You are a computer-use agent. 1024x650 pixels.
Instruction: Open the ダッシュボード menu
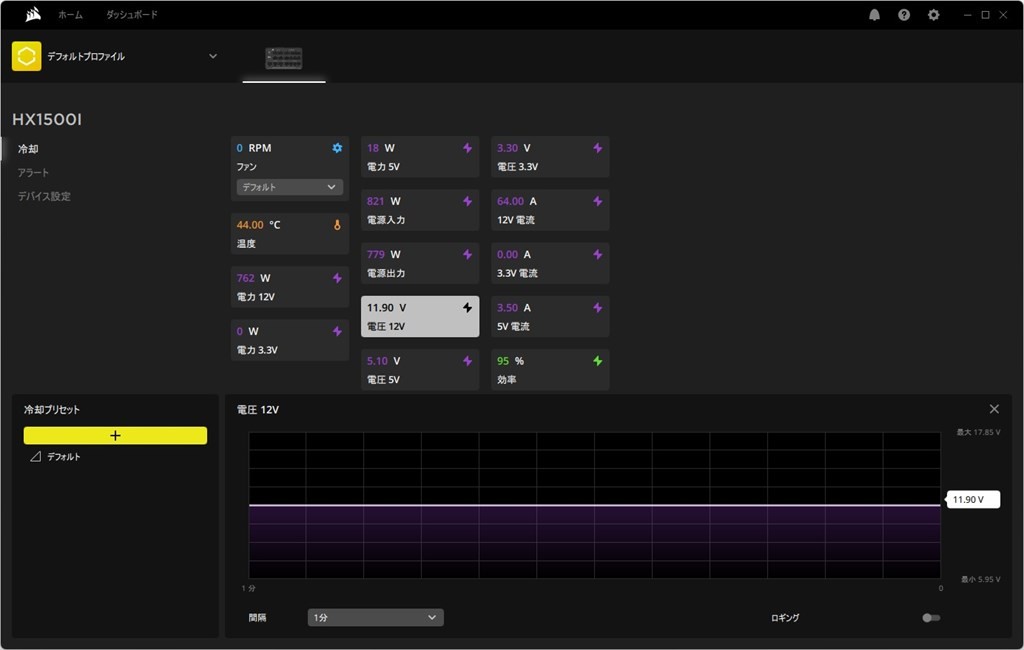coord(132,15)
